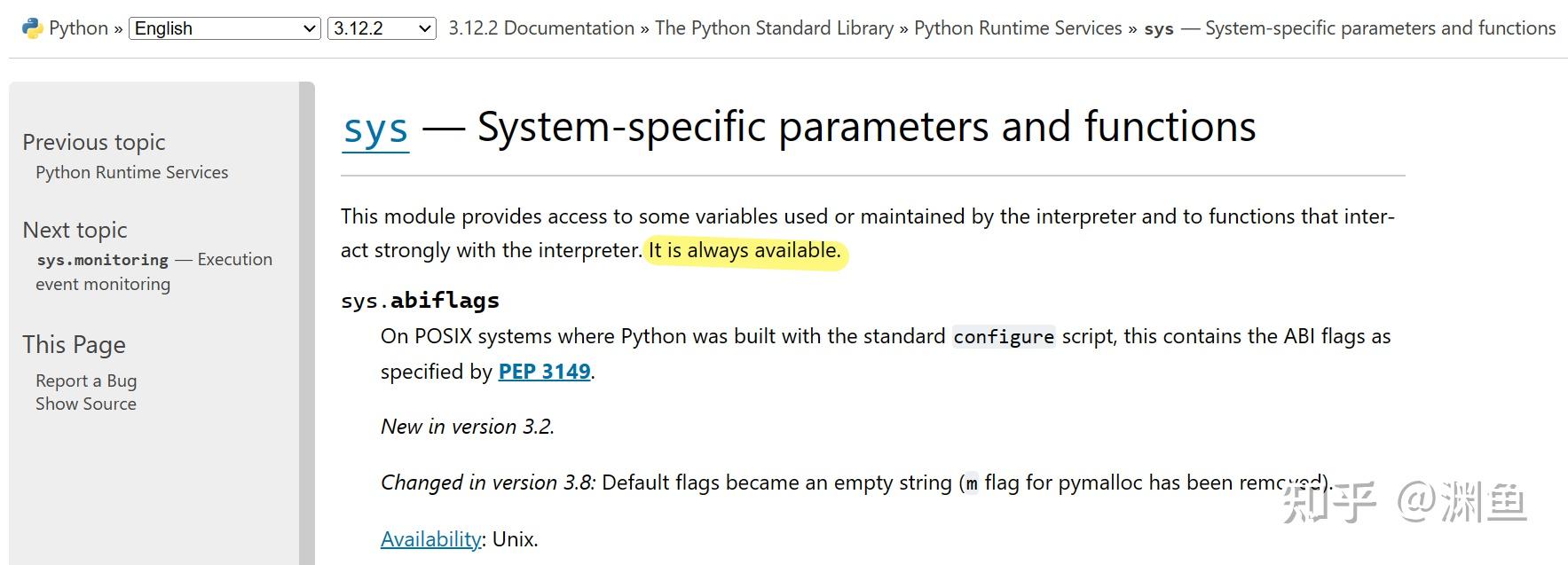Select Python Runtime Services under Previous topic

[131, 172]
